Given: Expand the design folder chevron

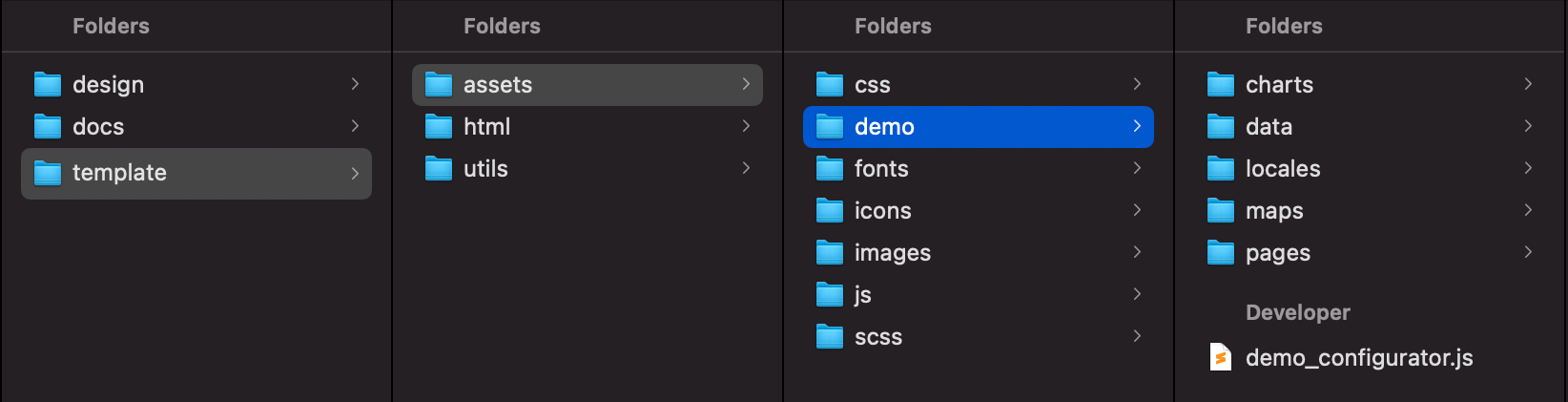Looking at the screenshot, I should click(x=355, y=84).
